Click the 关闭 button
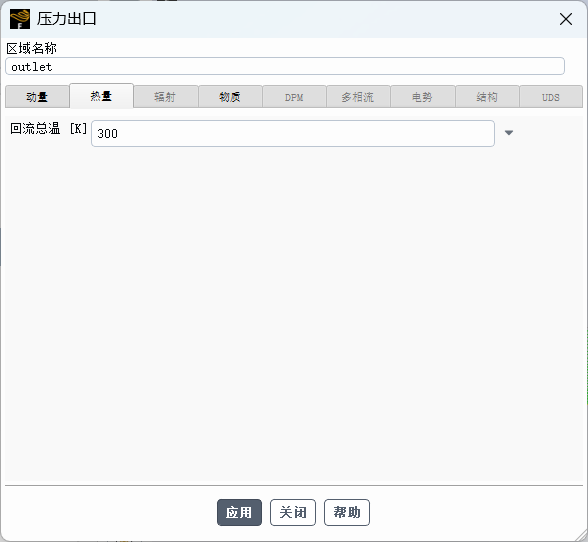Screen dimensions: 588x542 pyautogui.click(x=293, y=512)
